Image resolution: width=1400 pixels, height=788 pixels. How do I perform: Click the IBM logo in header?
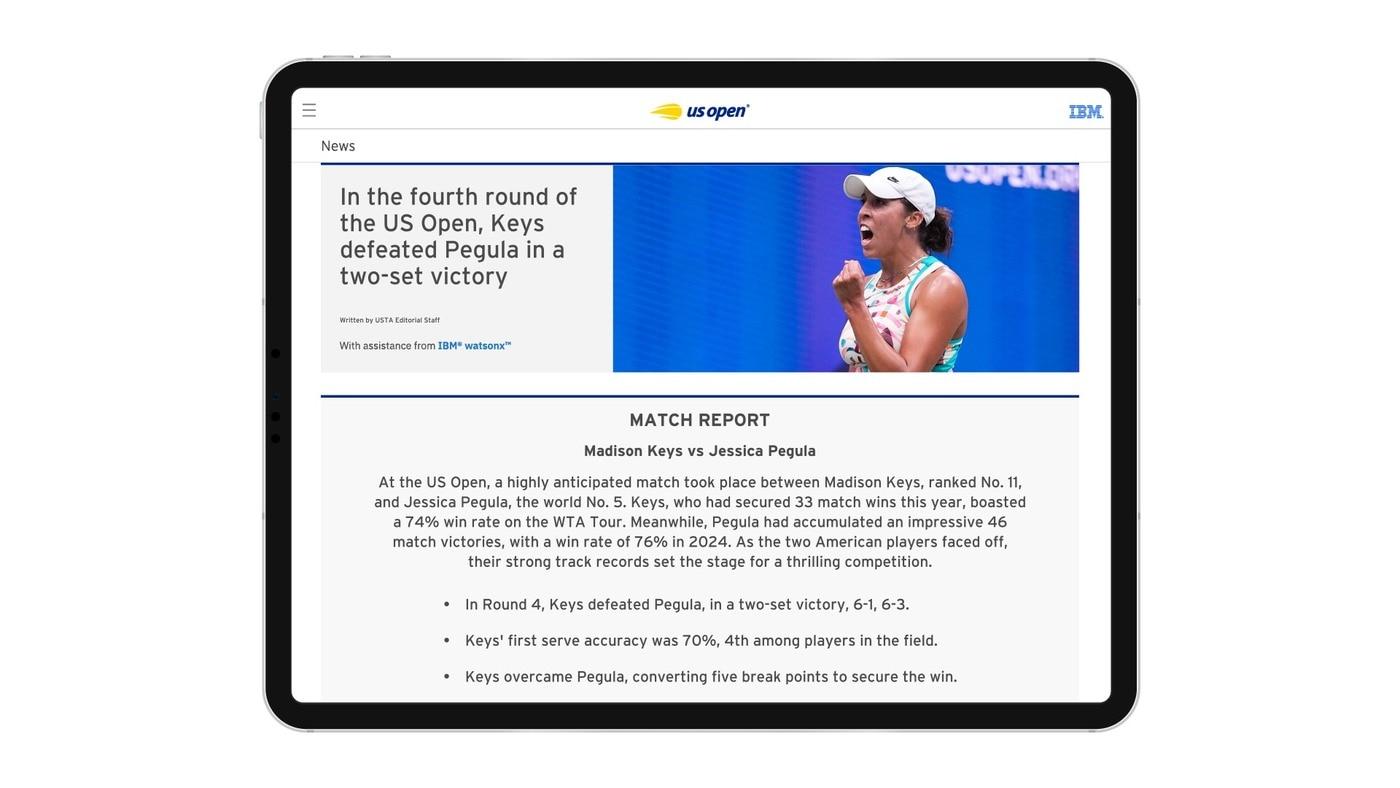1085,112
